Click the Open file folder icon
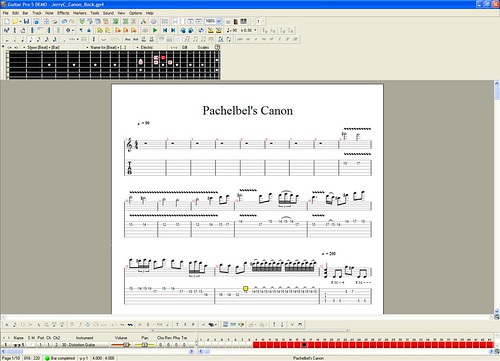Viewport: 500px width, 361px height. pyautogui.click(x=15, y=21)
